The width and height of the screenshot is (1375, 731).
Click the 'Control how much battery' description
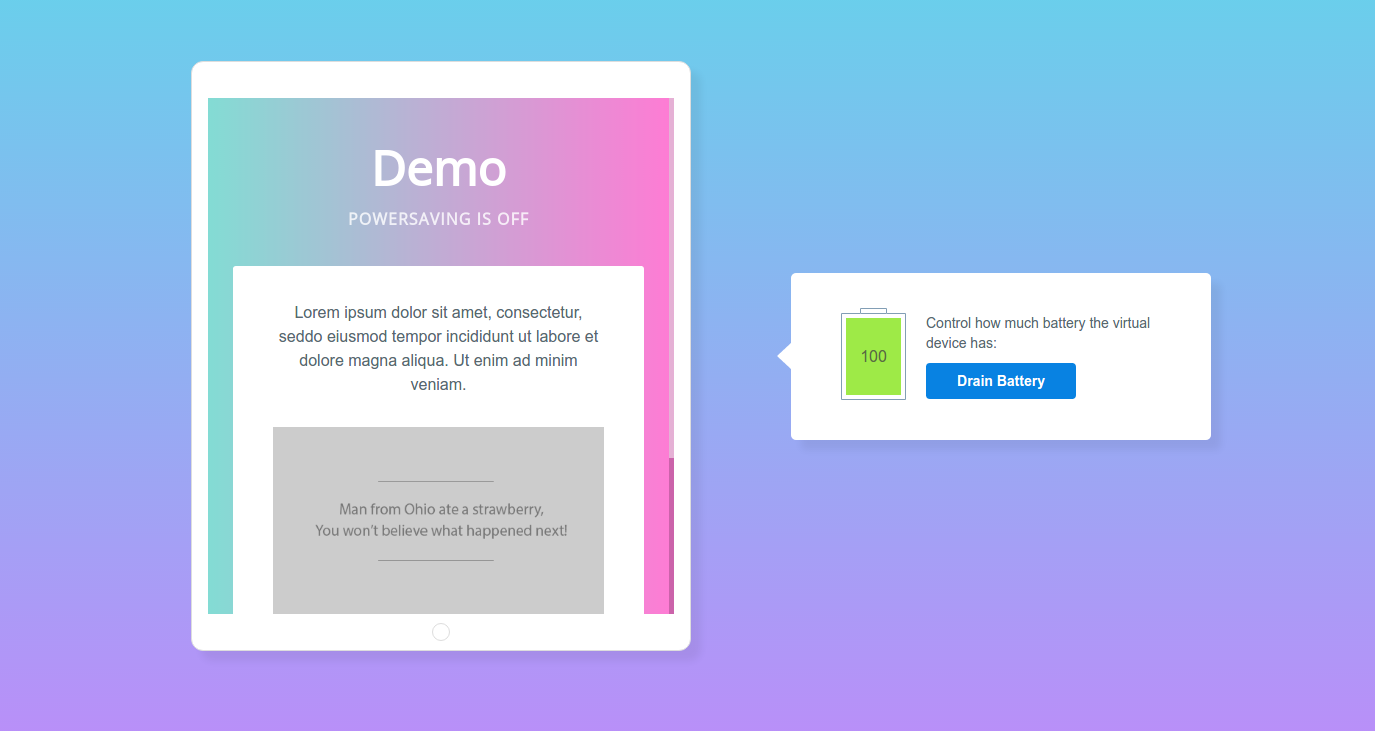click(1038, 333)
